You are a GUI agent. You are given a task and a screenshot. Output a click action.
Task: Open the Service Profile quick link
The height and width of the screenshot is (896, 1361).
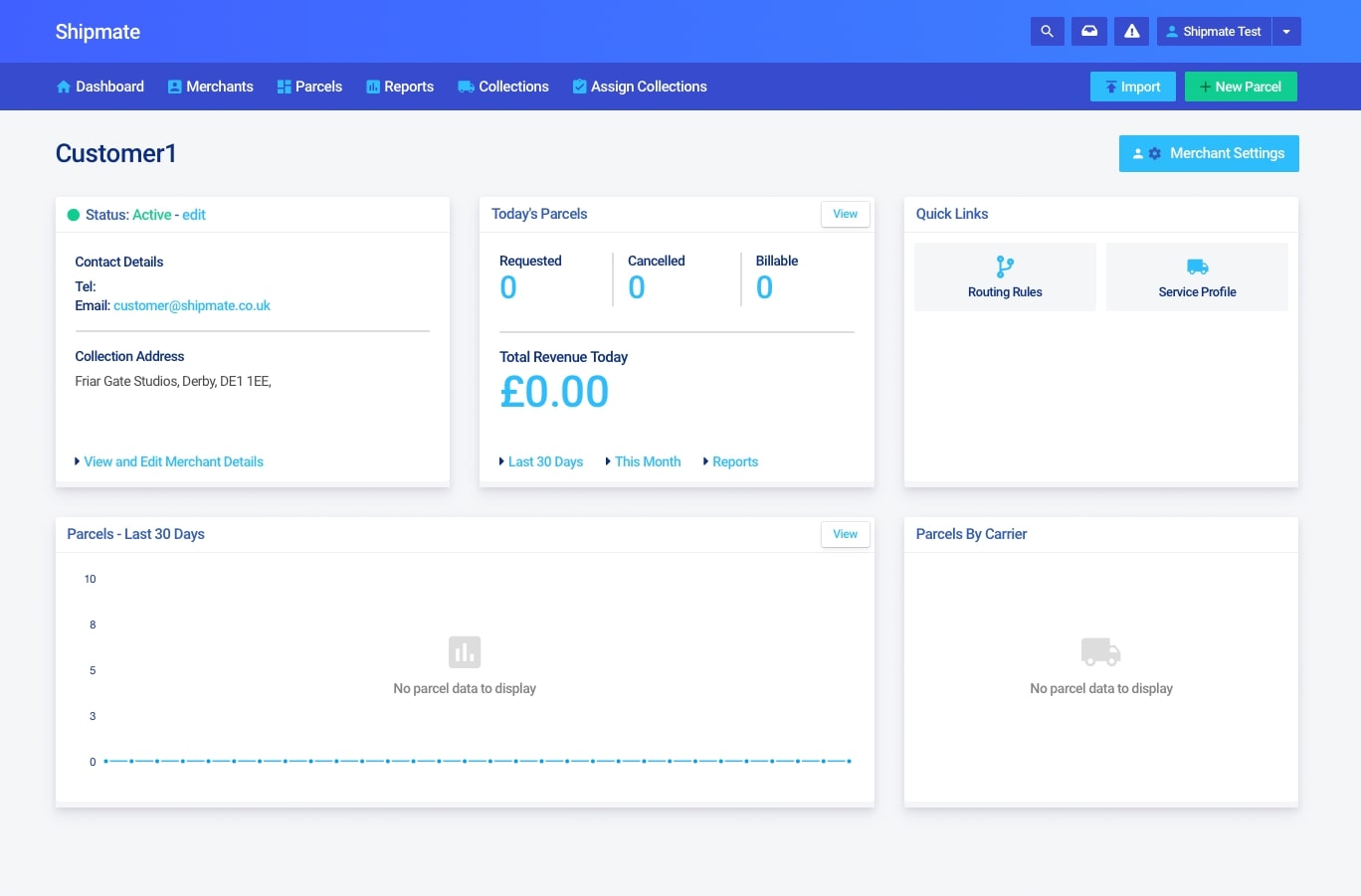1197,277
